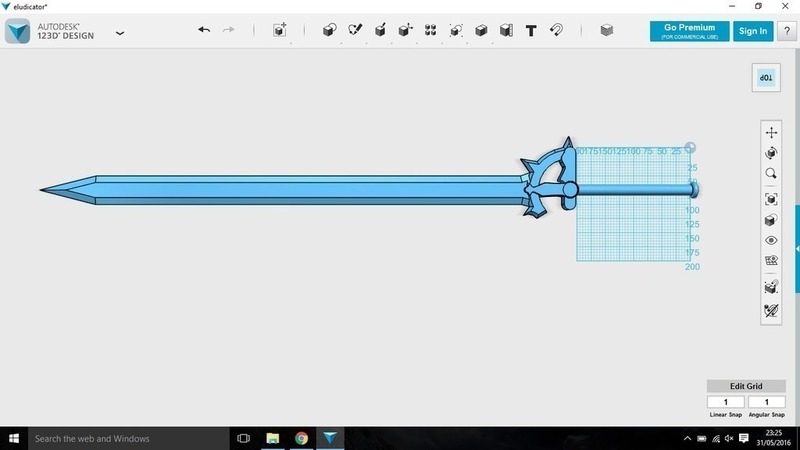Viewport: 800px width, 450px height.
Task: Select the Orbit navigation tool
Action: tap(771, 153)
